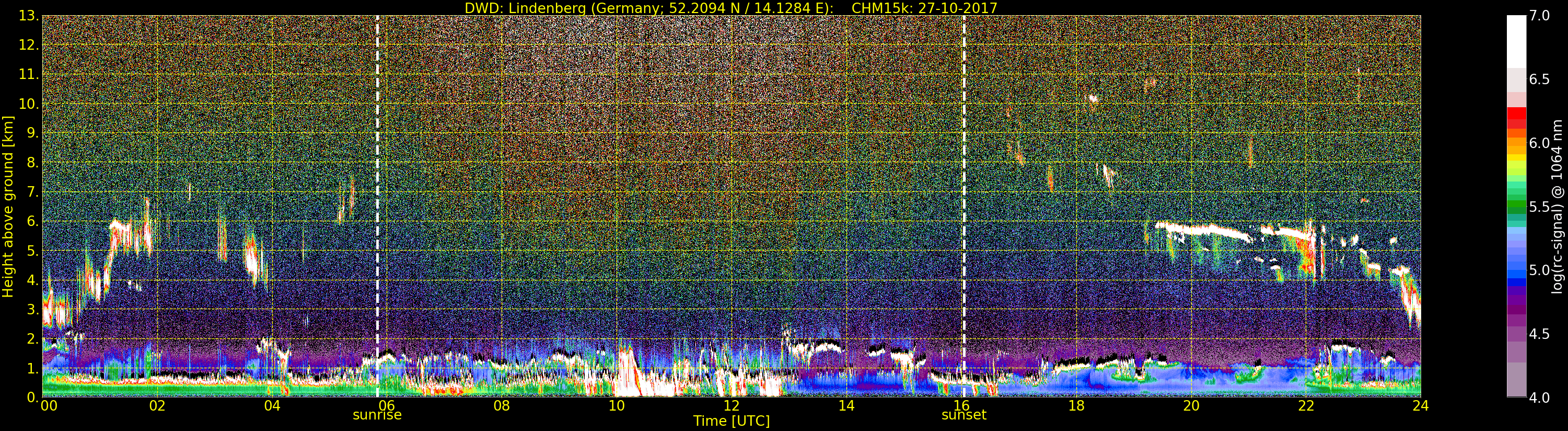Click the '8.' height axis tick label
The height and width of the screenshot is (431, 1568).
pyautogui.click(x=32, y=163)
